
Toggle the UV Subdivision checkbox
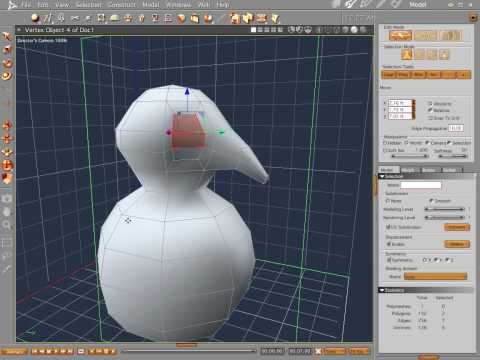388,227
